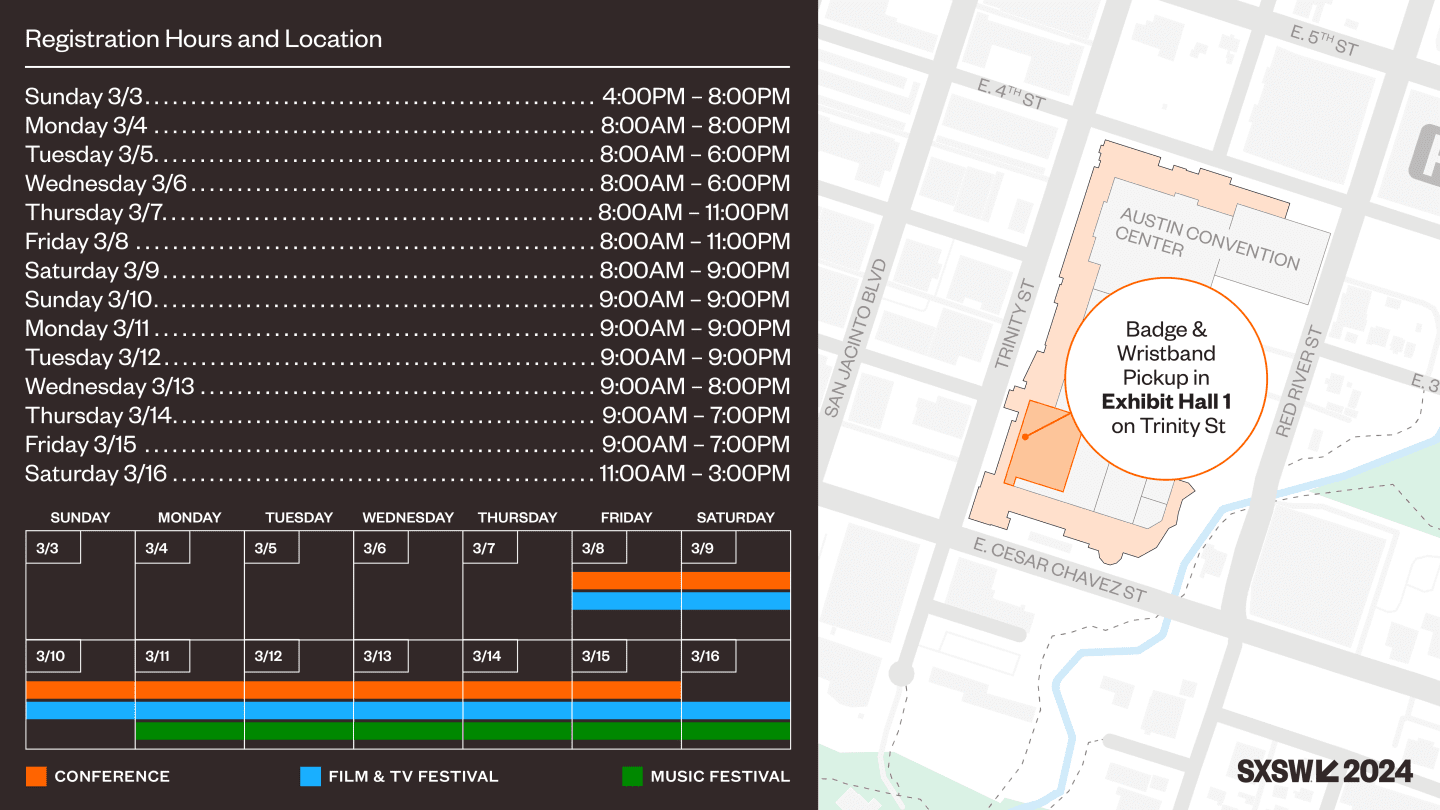
Task: Click the blue Film & TV Festival swatch
Action: click(x=310, y=776)
